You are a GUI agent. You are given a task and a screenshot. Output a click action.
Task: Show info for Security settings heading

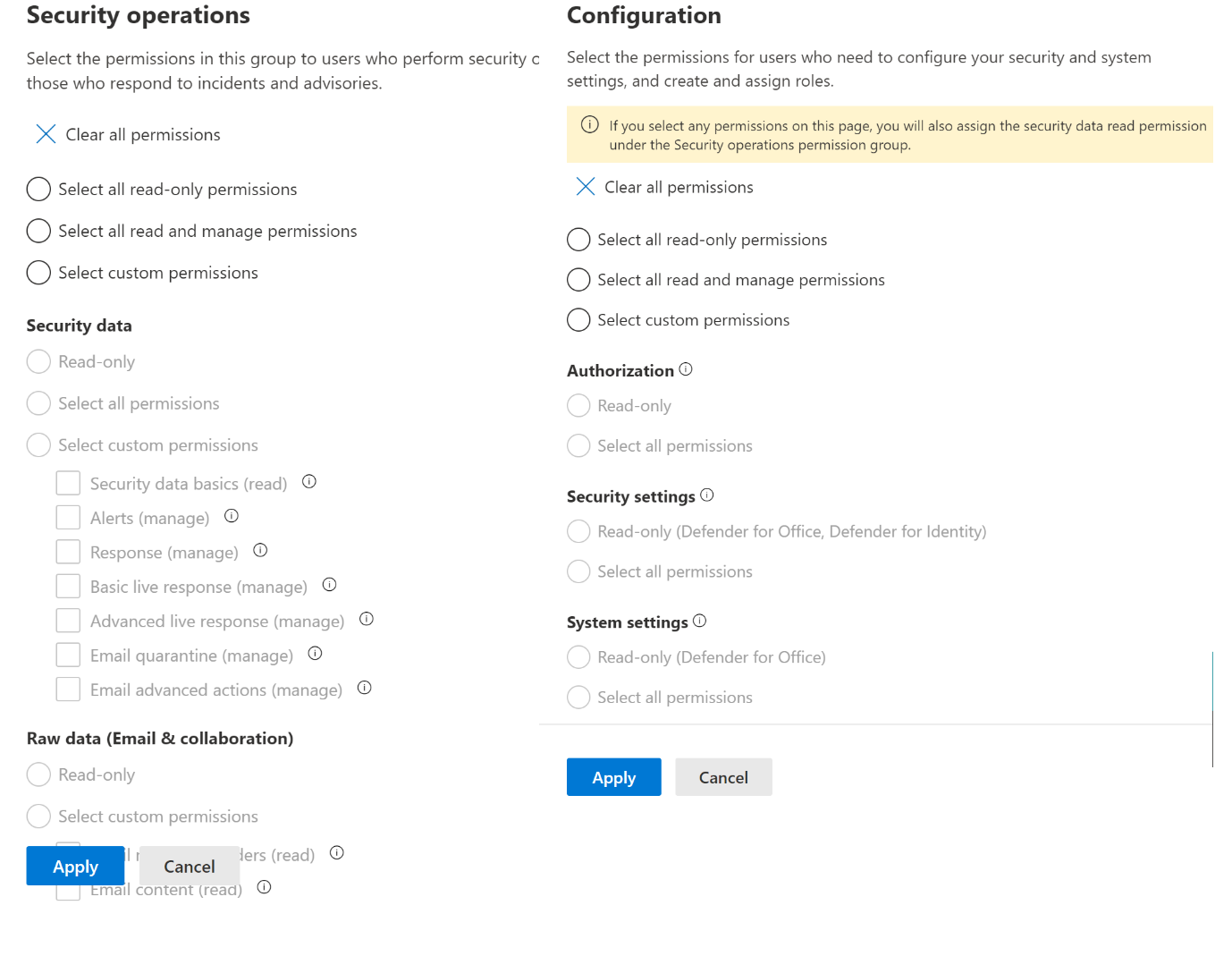707,495
